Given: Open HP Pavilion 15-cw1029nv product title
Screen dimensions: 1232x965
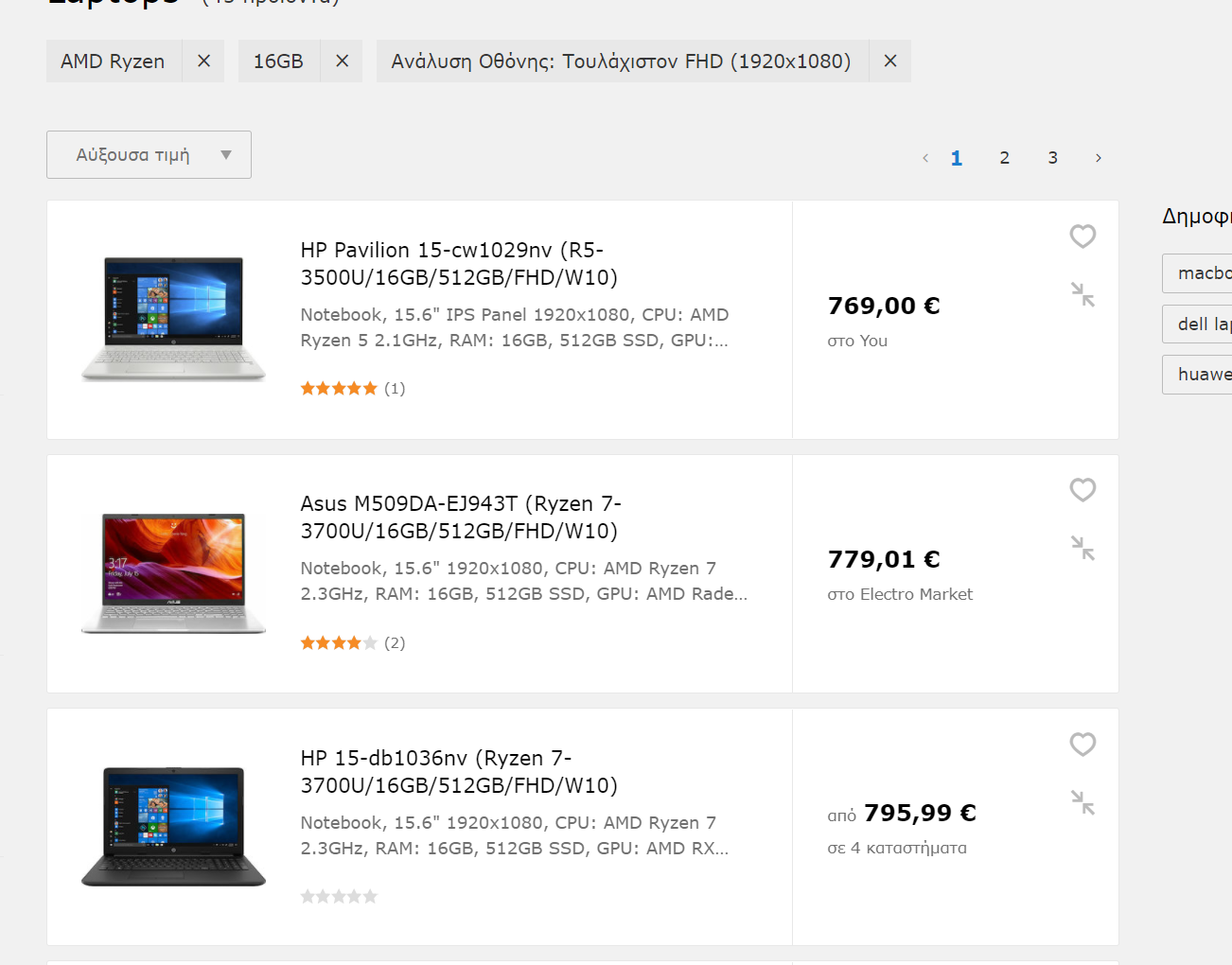Looking at the screenshot, I should pyautogui.click(x=459, y=264).
